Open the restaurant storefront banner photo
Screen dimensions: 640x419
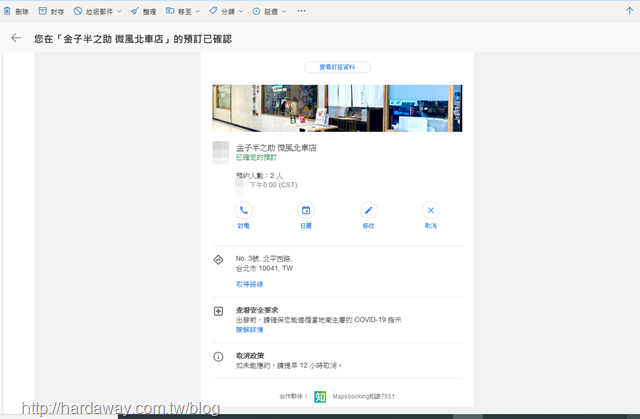click(x=337, y=108)
